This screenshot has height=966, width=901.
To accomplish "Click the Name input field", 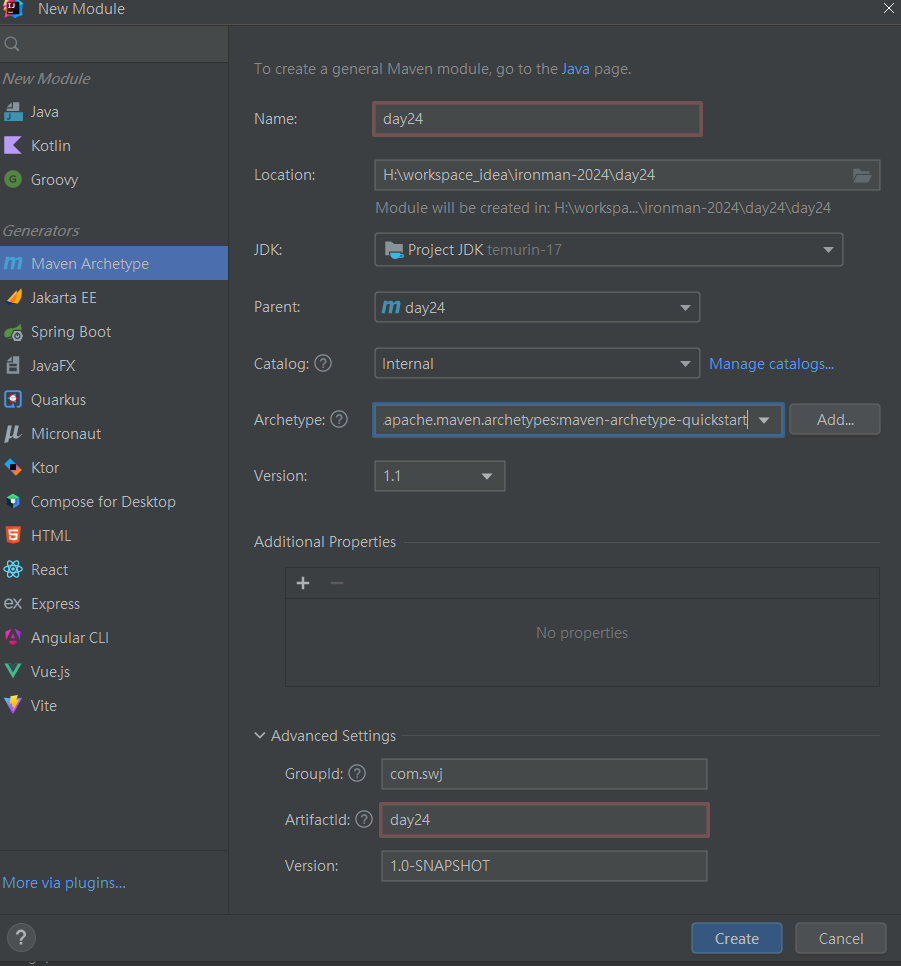I will [x=537, y=119].
